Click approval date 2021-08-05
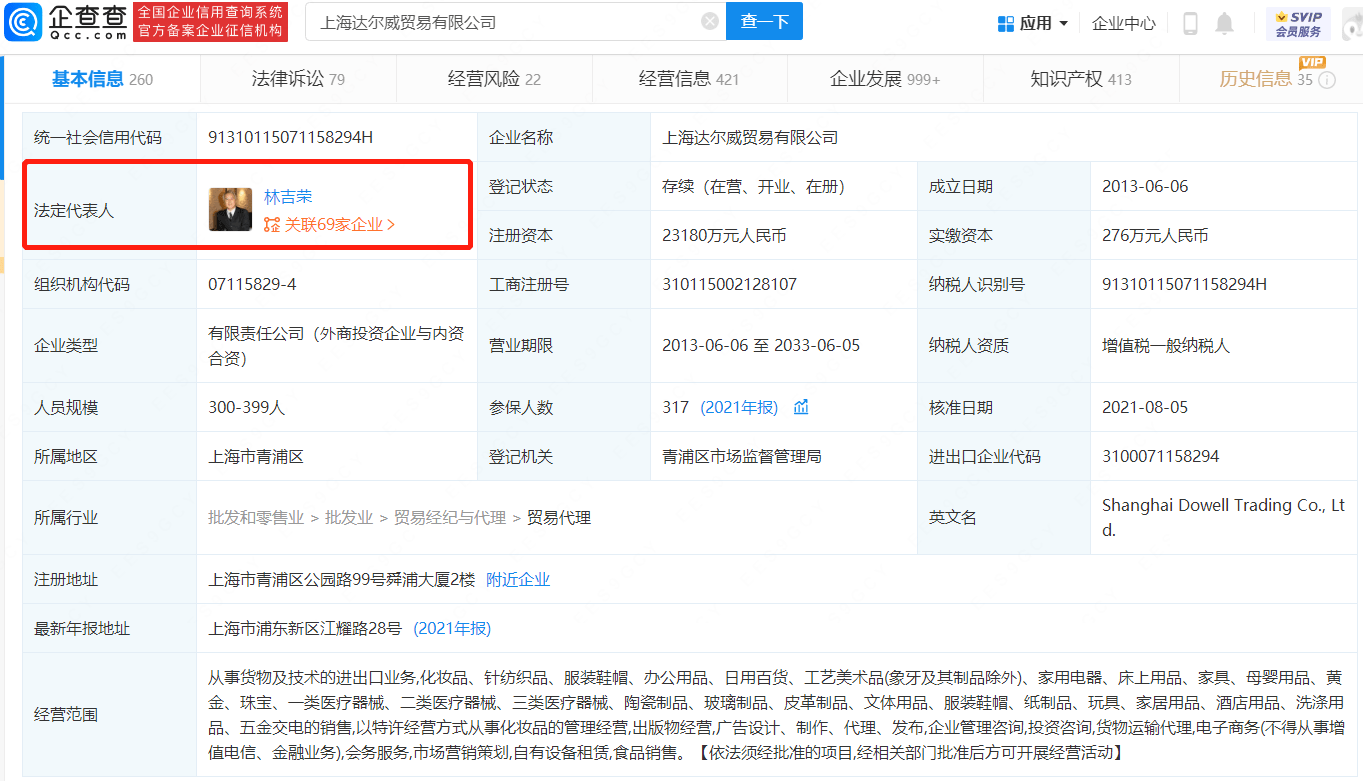The width and height of the screenshot is (1363, 781). 1145,407
